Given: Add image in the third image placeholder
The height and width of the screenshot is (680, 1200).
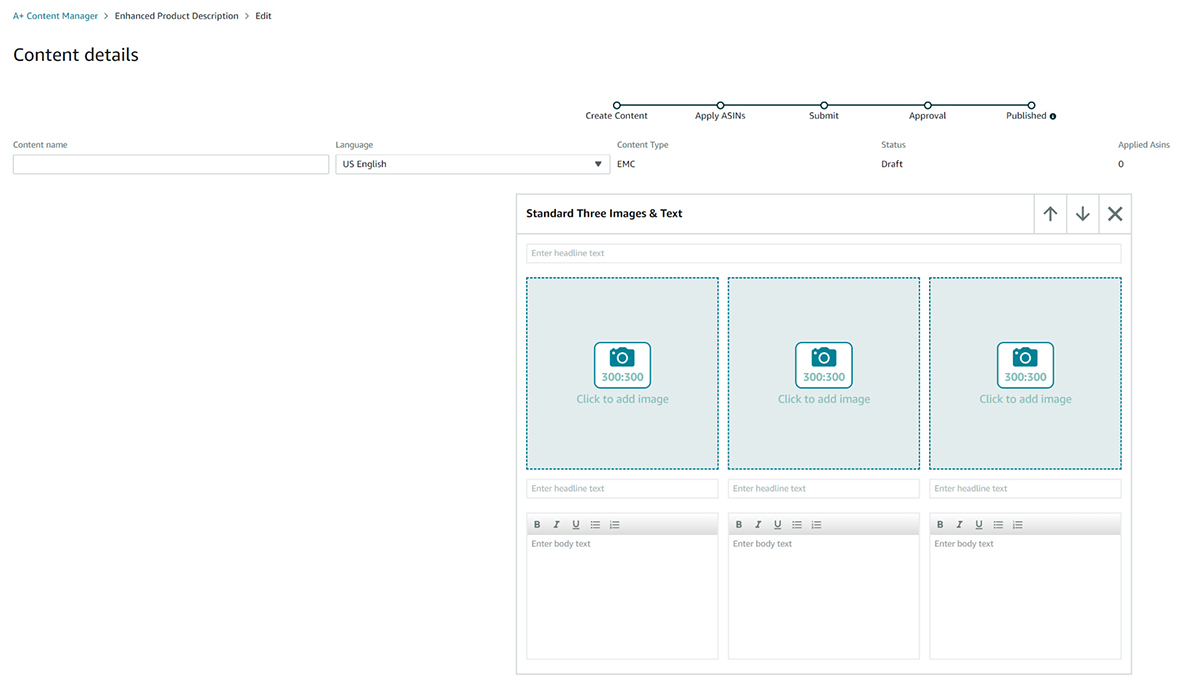Looking at the screenshot, I should coord(1025,373).
